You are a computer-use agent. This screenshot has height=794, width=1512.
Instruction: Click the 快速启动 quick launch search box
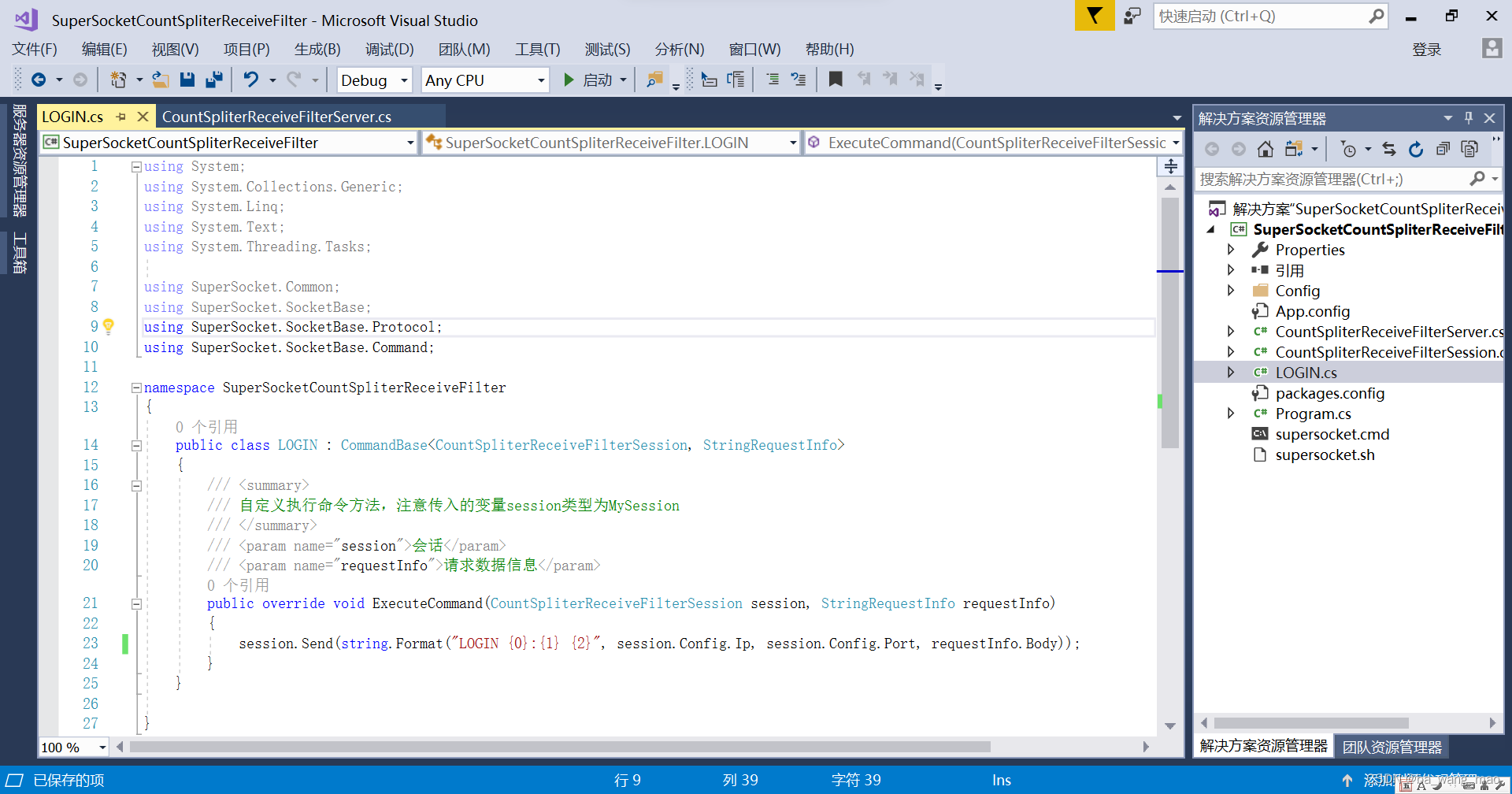coord(1269,16)
